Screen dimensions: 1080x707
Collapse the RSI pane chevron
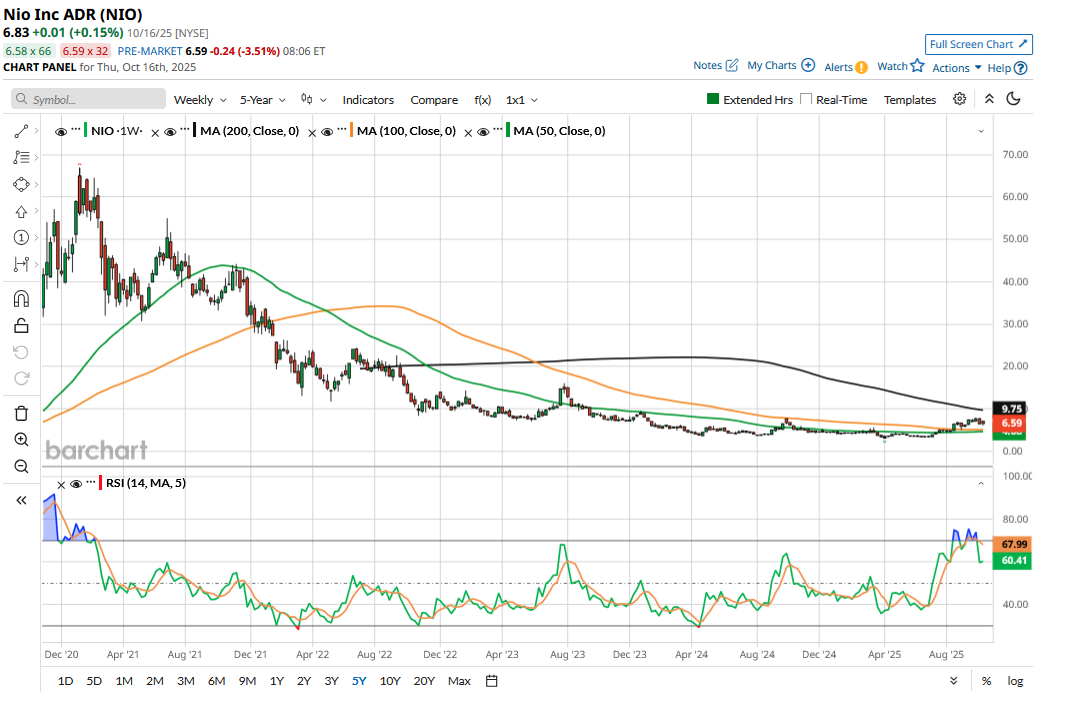[981, 483]
